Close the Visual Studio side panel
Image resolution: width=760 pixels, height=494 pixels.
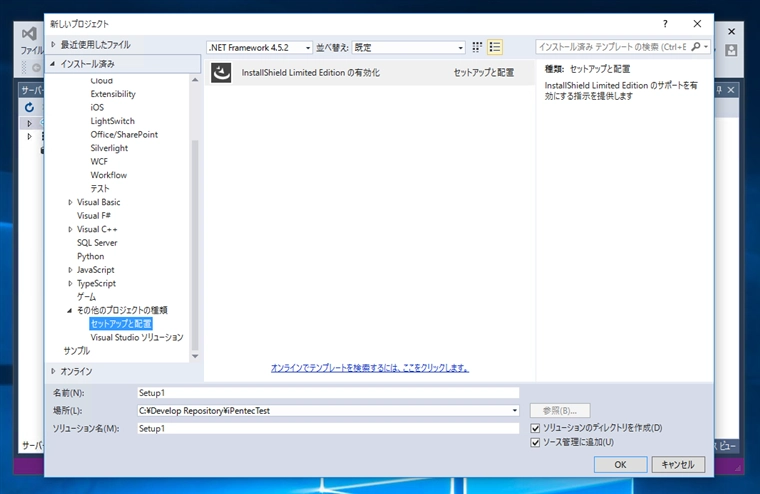pos(731,90)
